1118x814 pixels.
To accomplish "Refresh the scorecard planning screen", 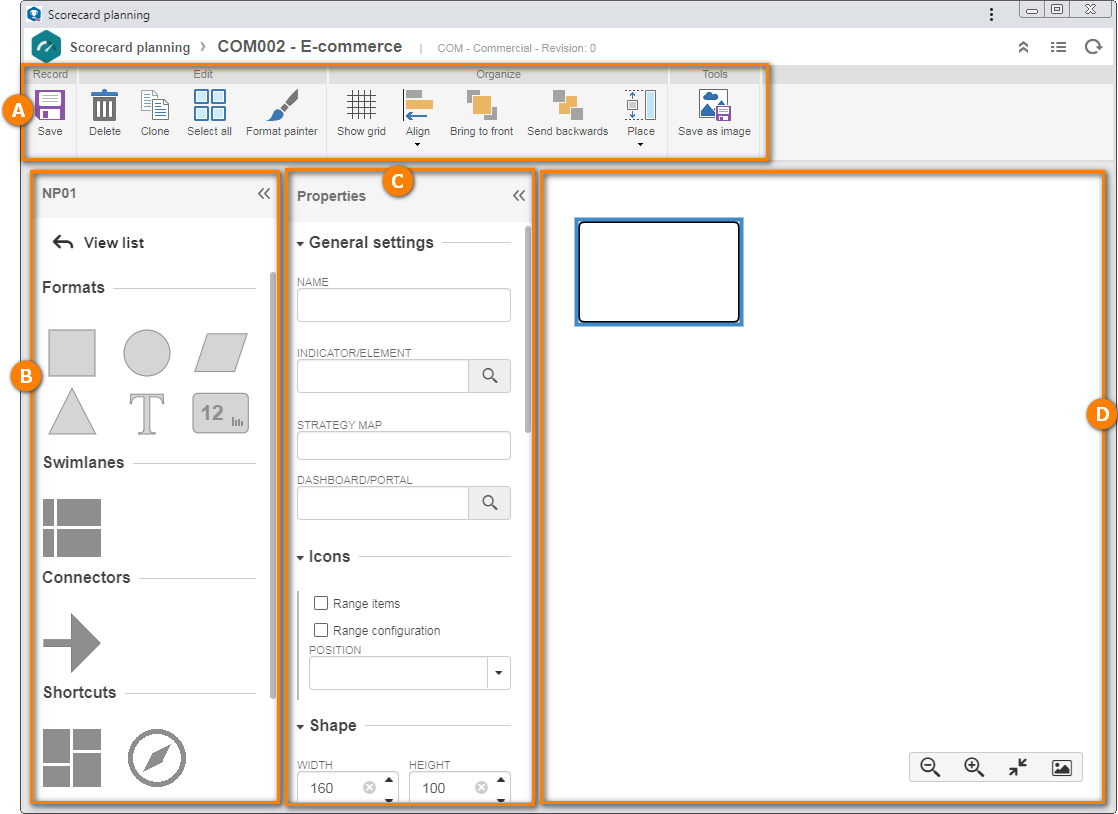I will [1093, 47].
